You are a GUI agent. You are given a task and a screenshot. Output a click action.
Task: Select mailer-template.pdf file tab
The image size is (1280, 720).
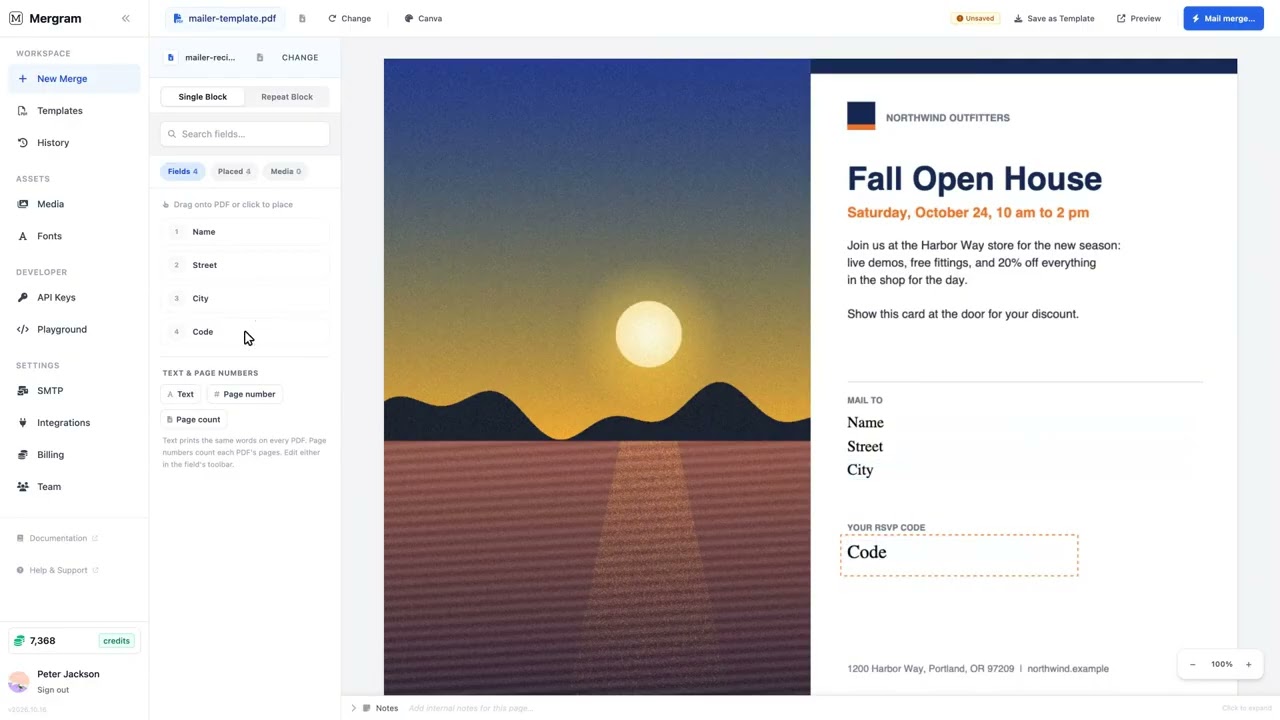click(x=224, y=18)
